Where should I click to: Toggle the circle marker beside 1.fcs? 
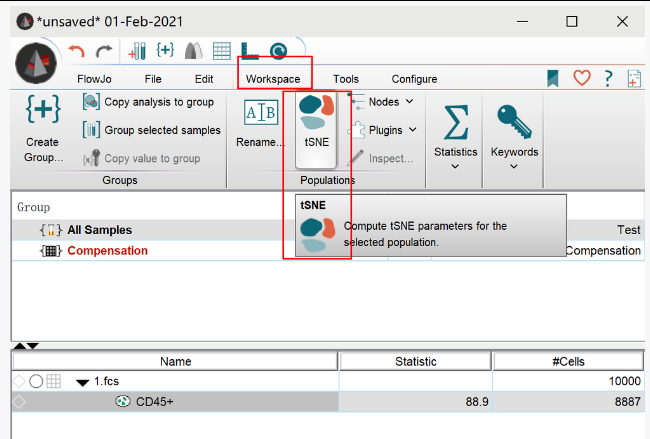[36, 381]
